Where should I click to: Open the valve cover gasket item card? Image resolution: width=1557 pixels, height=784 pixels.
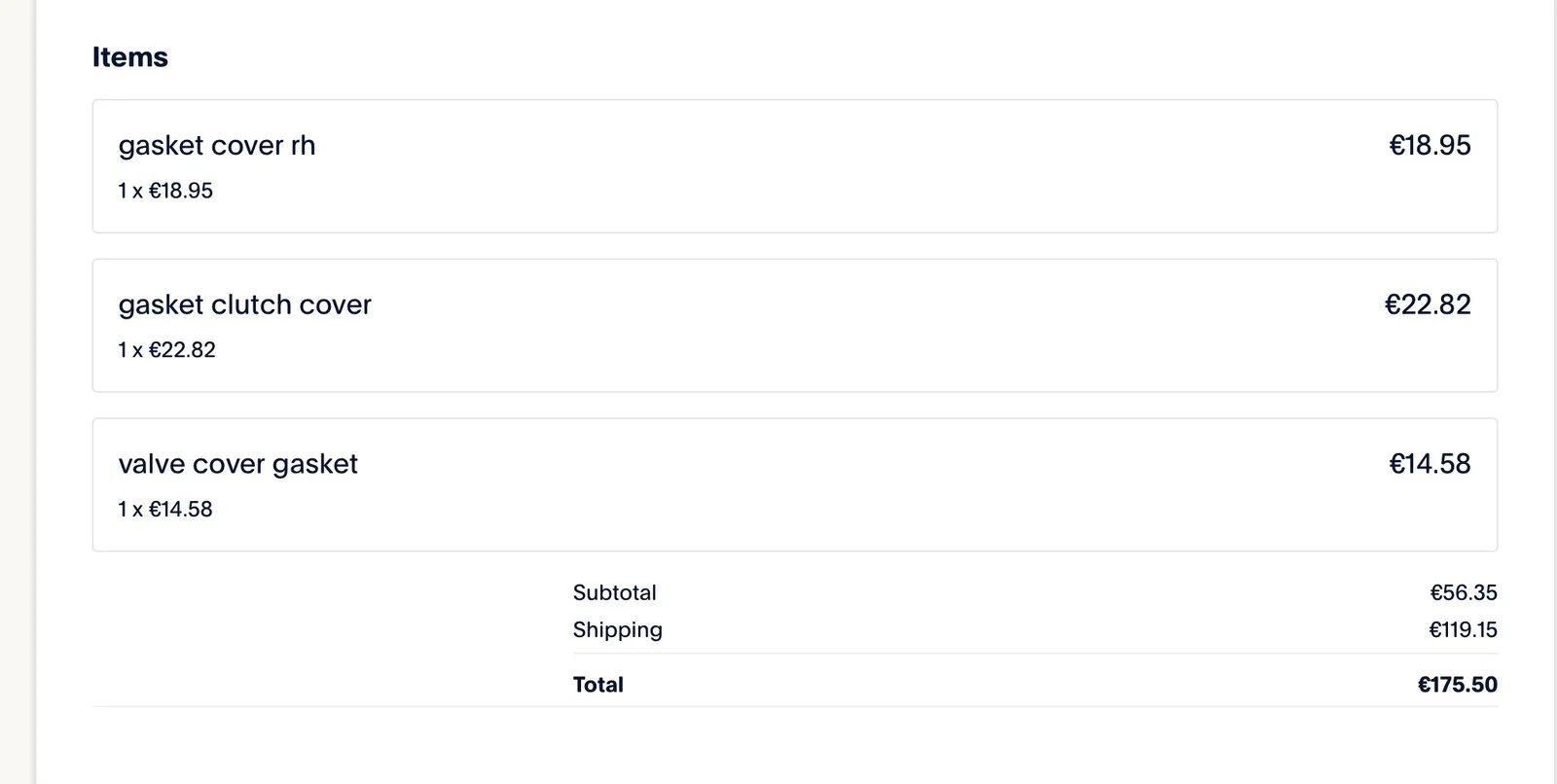[794, 485]
